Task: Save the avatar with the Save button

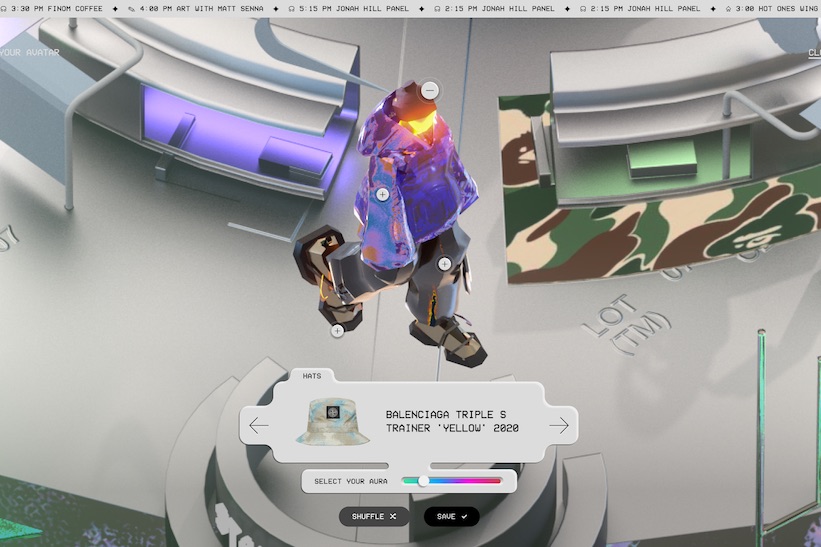Action: point(451,516)
